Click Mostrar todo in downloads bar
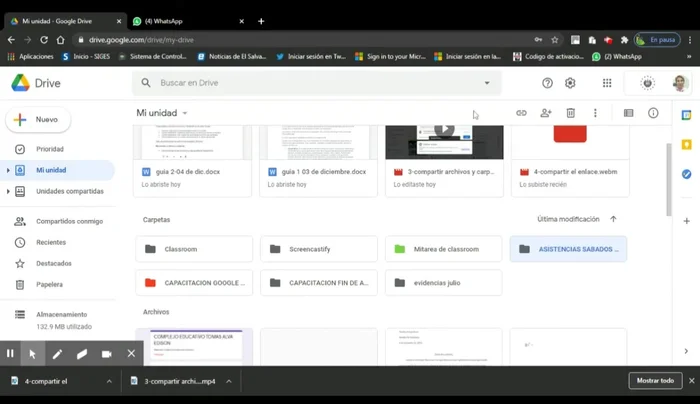 click(x=654, y=380)
